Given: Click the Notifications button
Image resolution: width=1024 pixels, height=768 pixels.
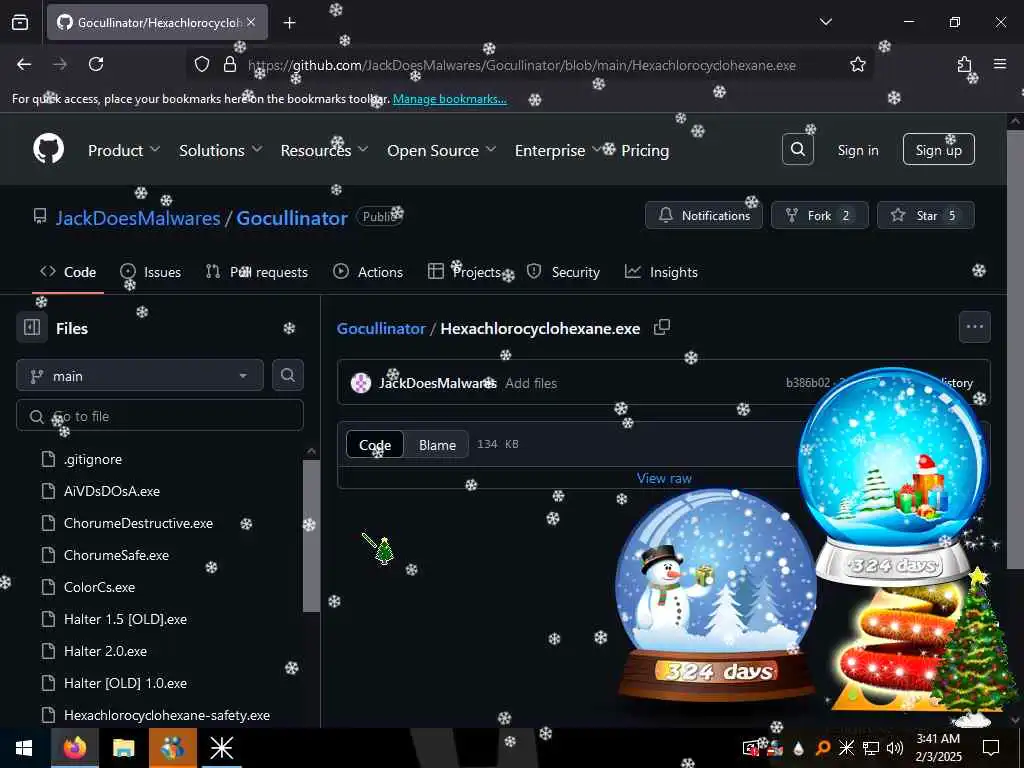Looking at the screenshot, I should tap(703, 215).
